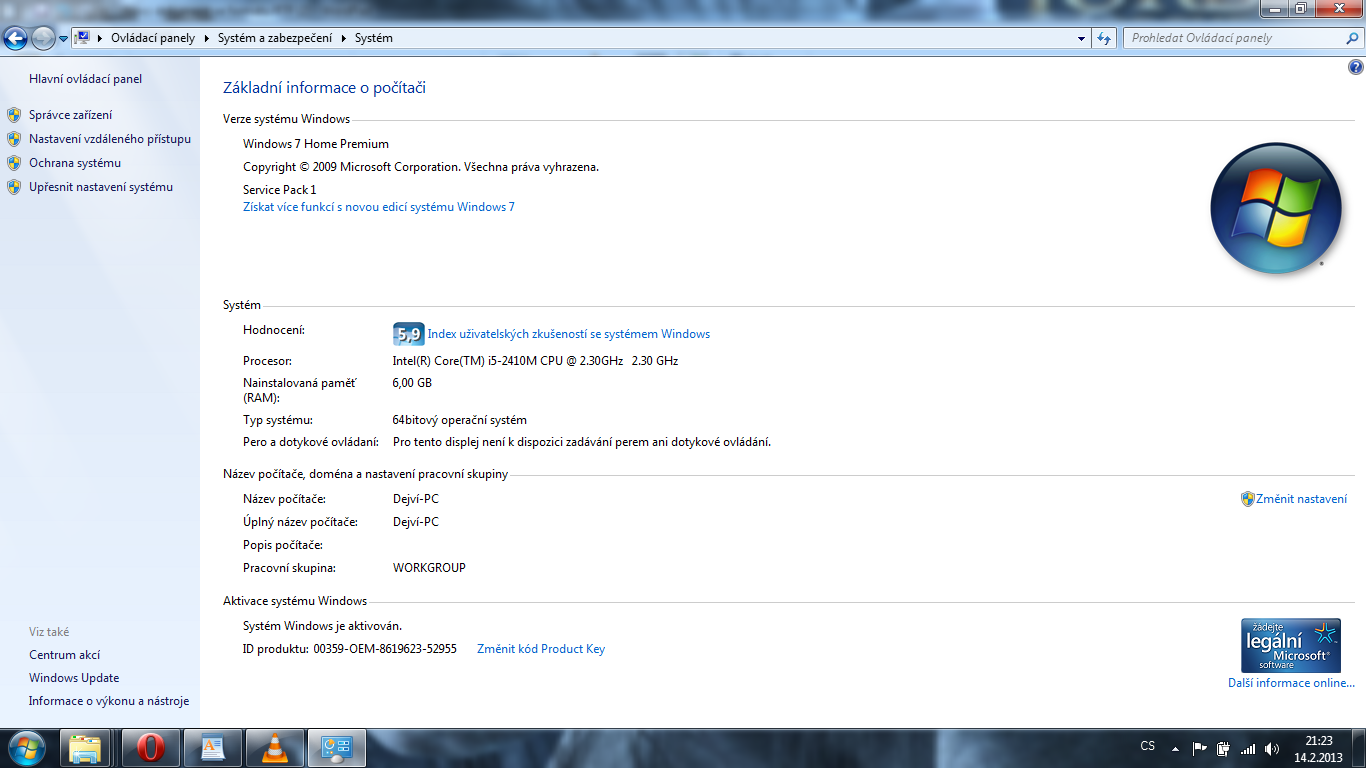Click the 5,9 Windows Experience rating badge
Screen dimensions: 1366x768
[x=408, y=334]
